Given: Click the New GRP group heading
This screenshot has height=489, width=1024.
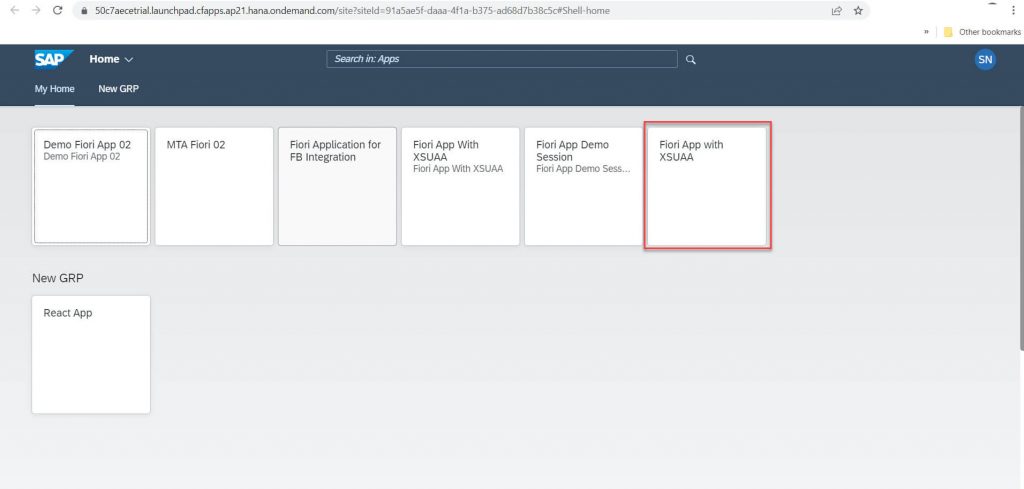Looking at the screenshot, I should click(57, 278).
